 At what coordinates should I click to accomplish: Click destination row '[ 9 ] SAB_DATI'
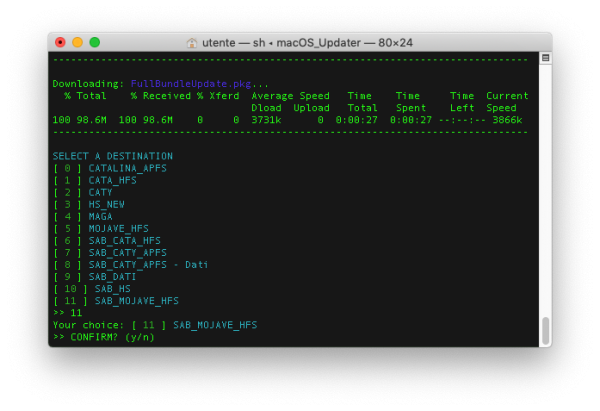coord(95,277)
